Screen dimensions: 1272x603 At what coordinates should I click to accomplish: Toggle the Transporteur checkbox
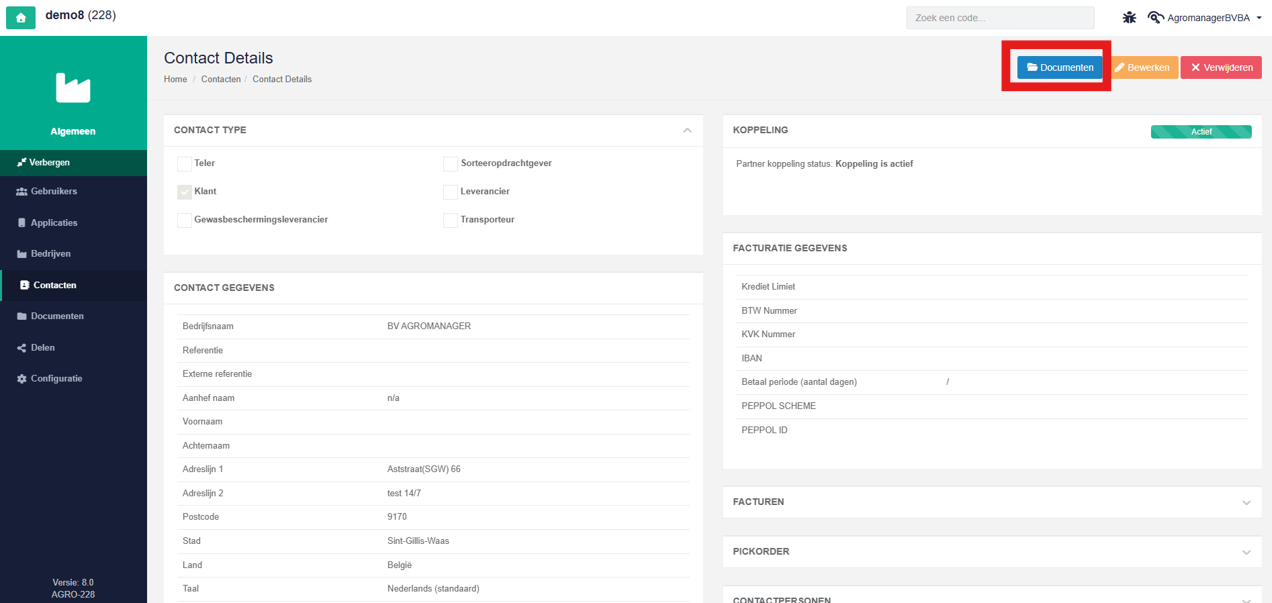(451, 220)
